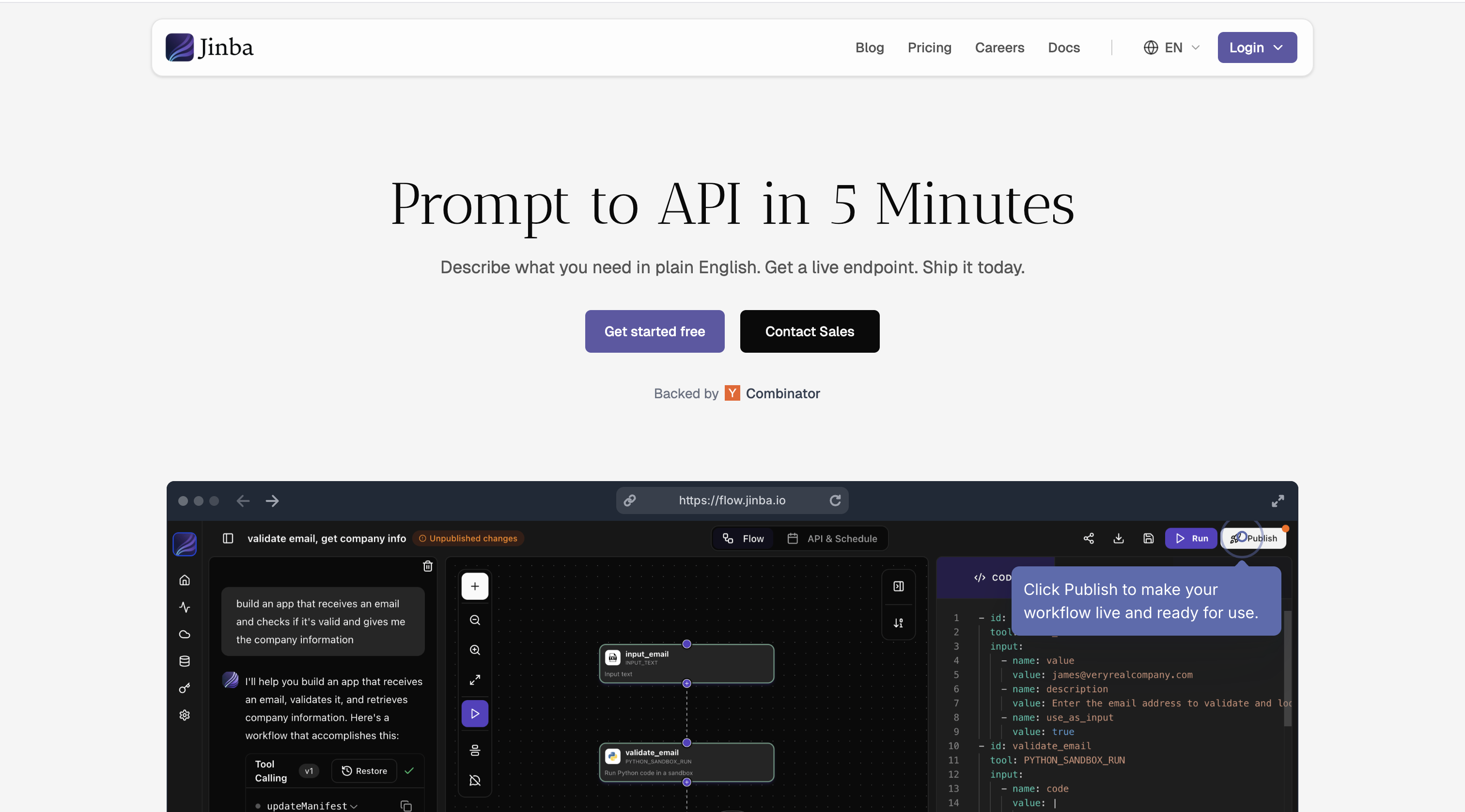Expand the Login dropdown chevron
Image resolution: width=1465 pixels, height=812 pixels.
pos(1278,48)
